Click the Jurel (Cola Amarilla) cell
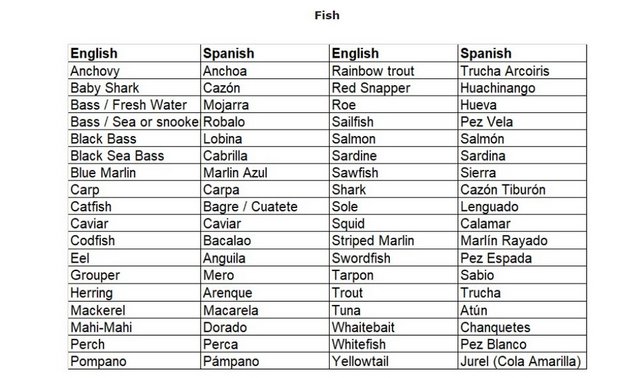Image resolution: width=640 pixels, height=378 pixels. [x=522, y=361]
